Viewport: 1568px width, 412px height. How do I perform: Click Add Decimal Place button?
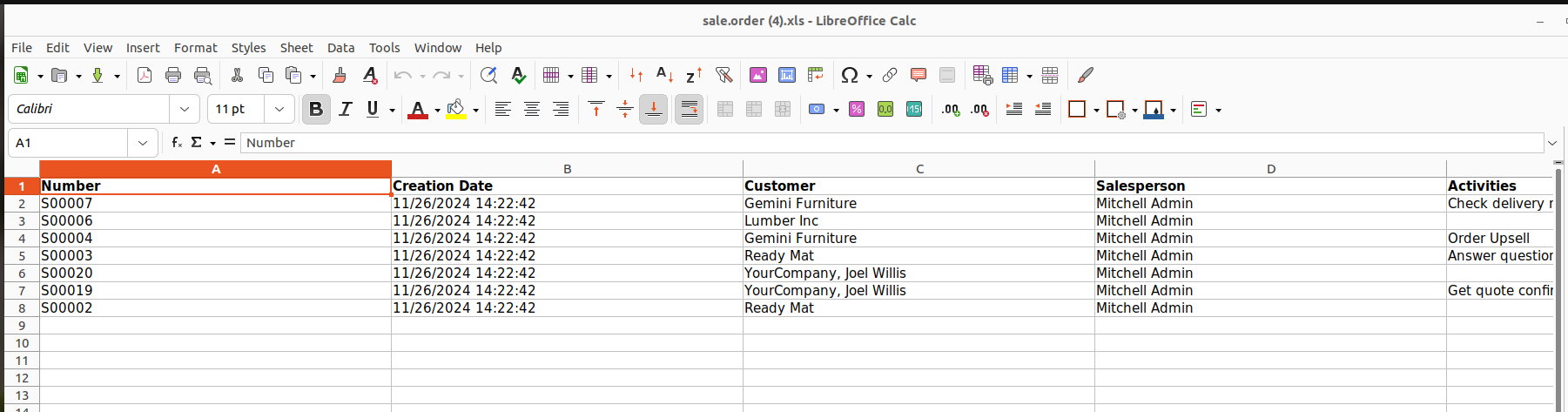click(951, 109)
